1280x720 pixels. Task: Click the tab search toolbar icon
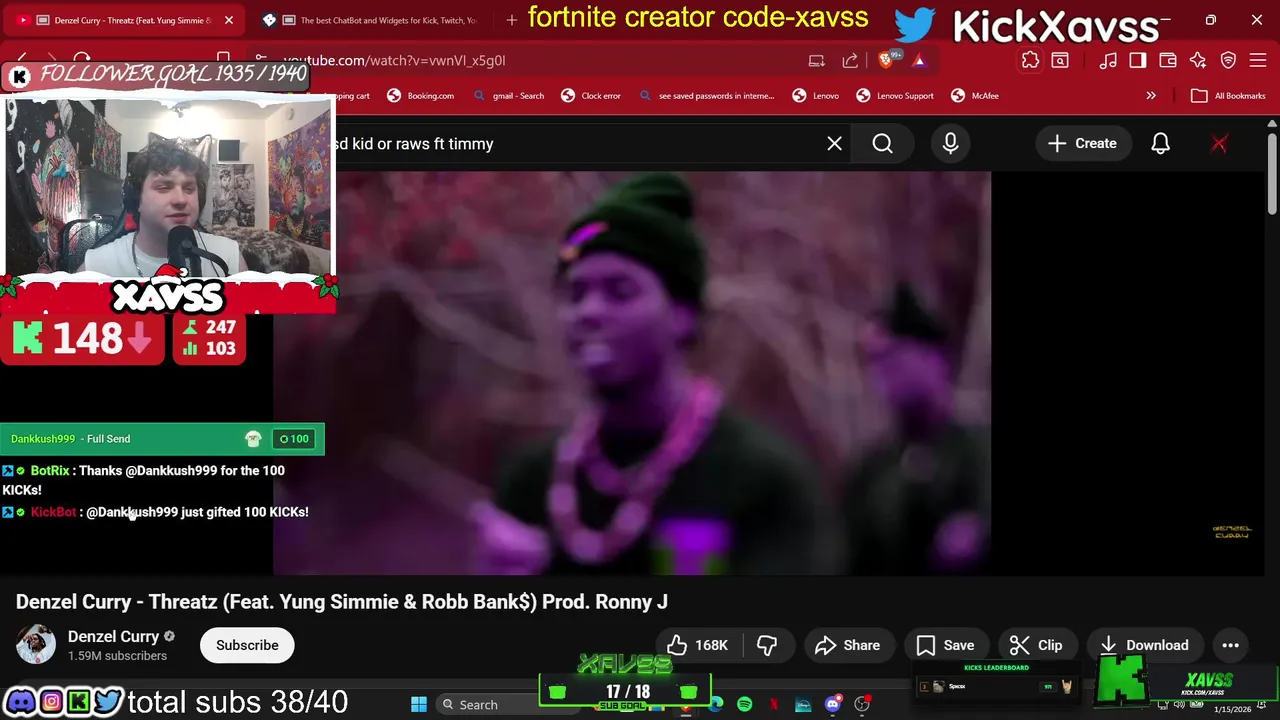[x=1060, y=60]
